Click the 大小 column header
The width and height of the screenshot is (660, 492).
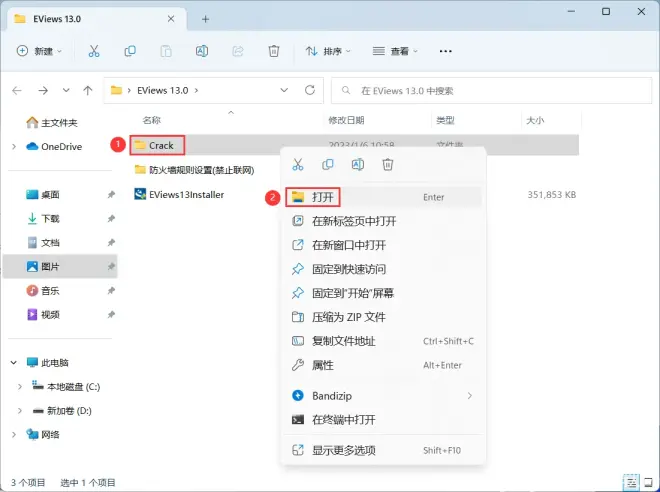[x=535, y=120]
